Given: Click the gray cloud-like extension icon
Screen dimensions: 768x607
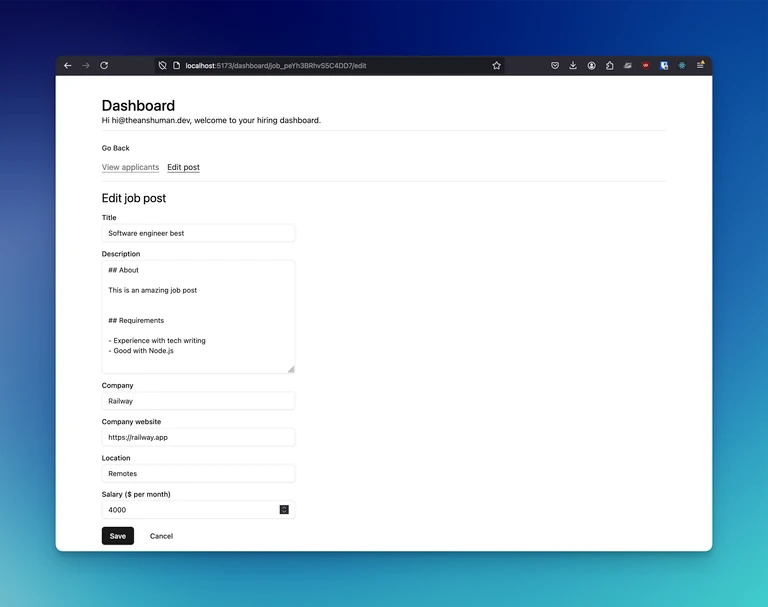Looking at the screenshot, I should coord(627,66).
